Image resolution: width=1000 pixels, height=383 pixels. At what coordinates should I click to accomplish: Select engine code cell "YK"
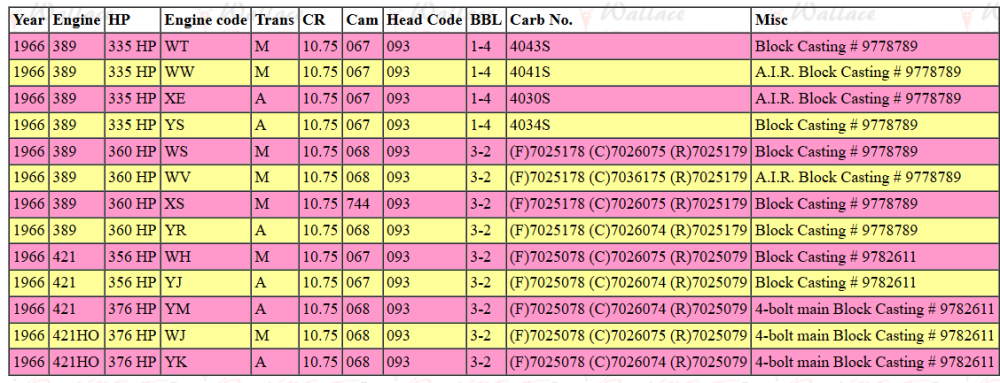(x=206, y=362)
